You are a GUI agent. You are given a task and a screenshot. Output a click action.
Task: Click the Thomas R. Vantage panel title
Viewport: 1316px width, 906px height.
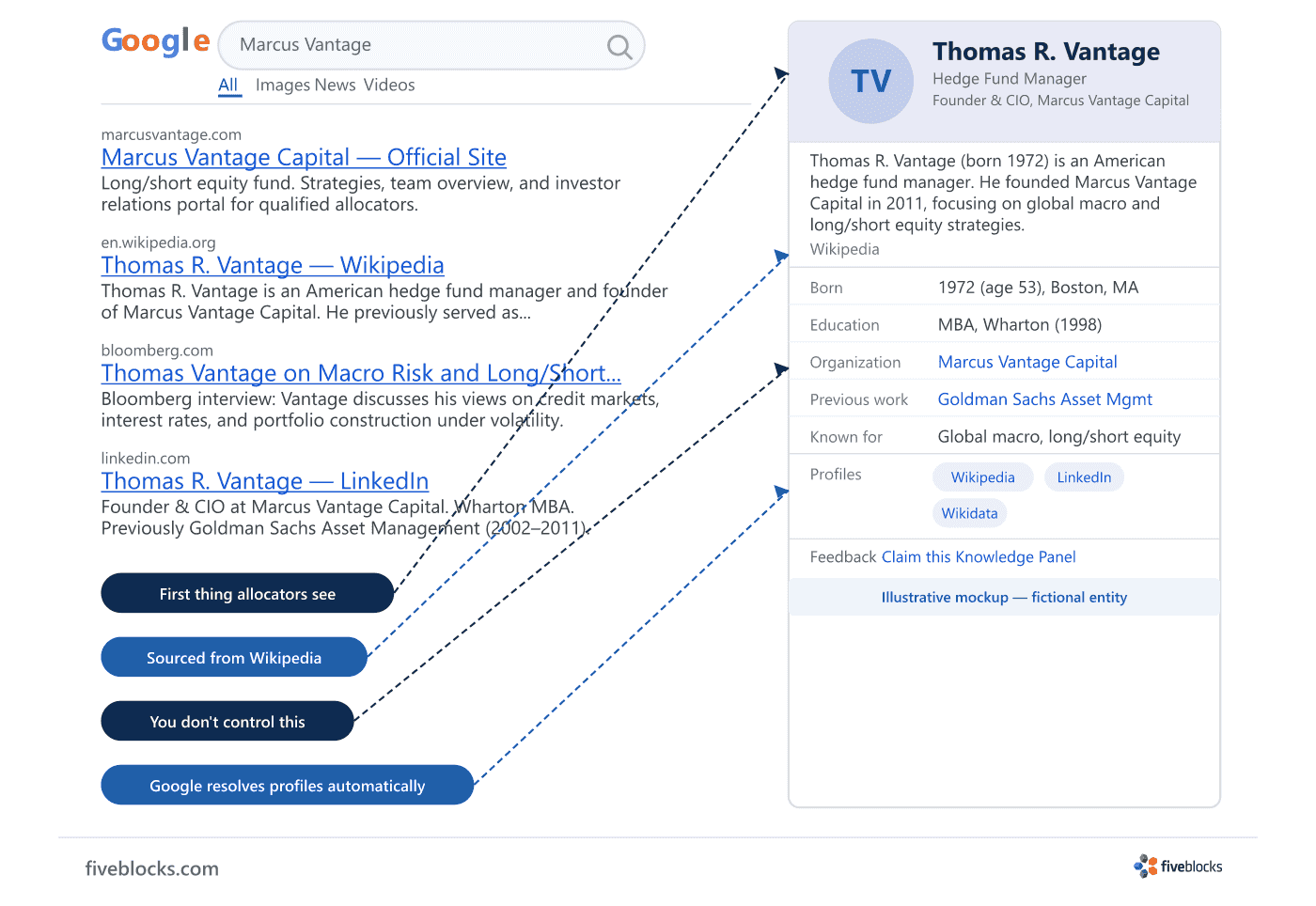click(1046, 52)
